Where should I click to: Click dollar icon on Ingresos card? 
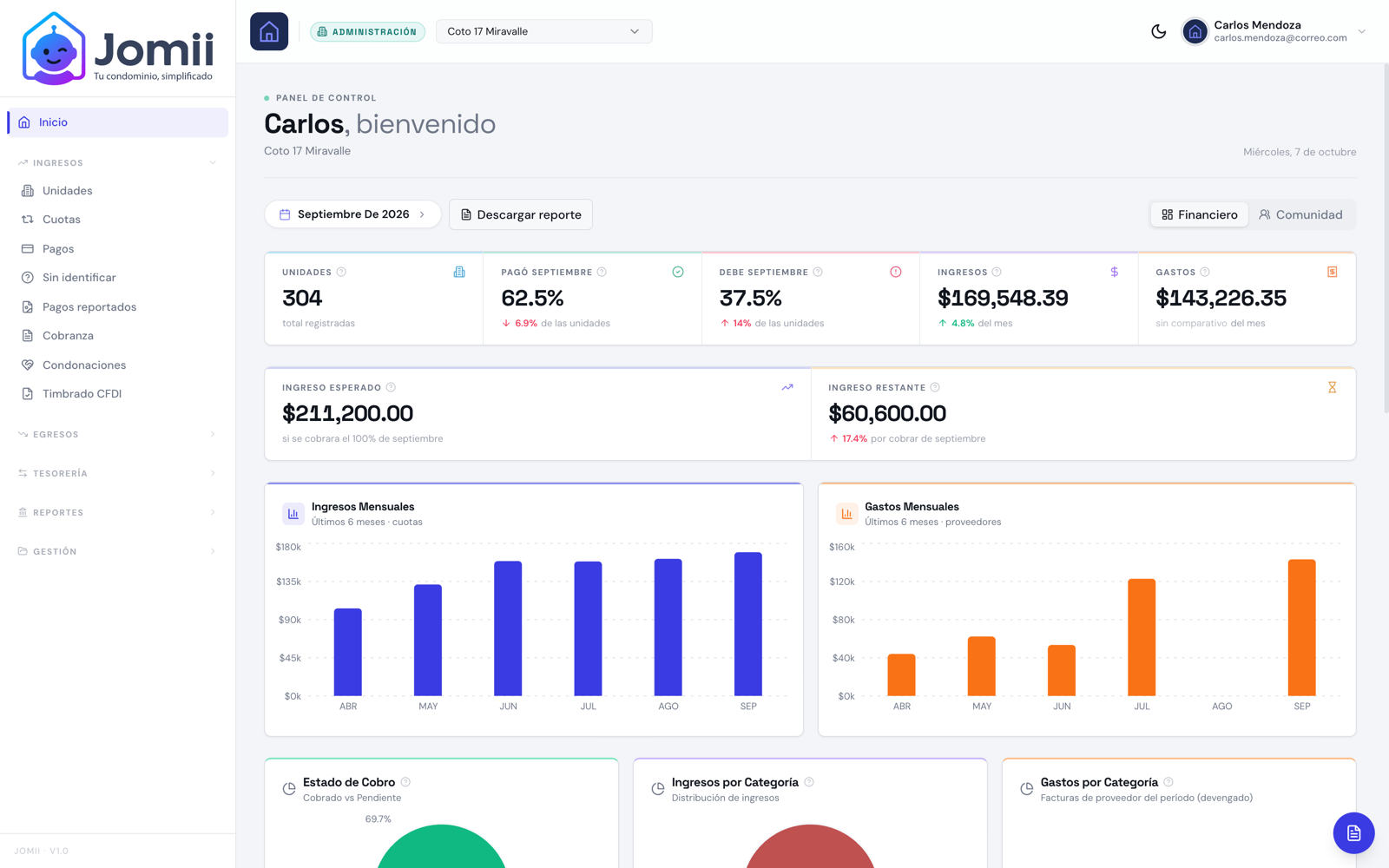pyautogui.click(x=1115, y=272)
